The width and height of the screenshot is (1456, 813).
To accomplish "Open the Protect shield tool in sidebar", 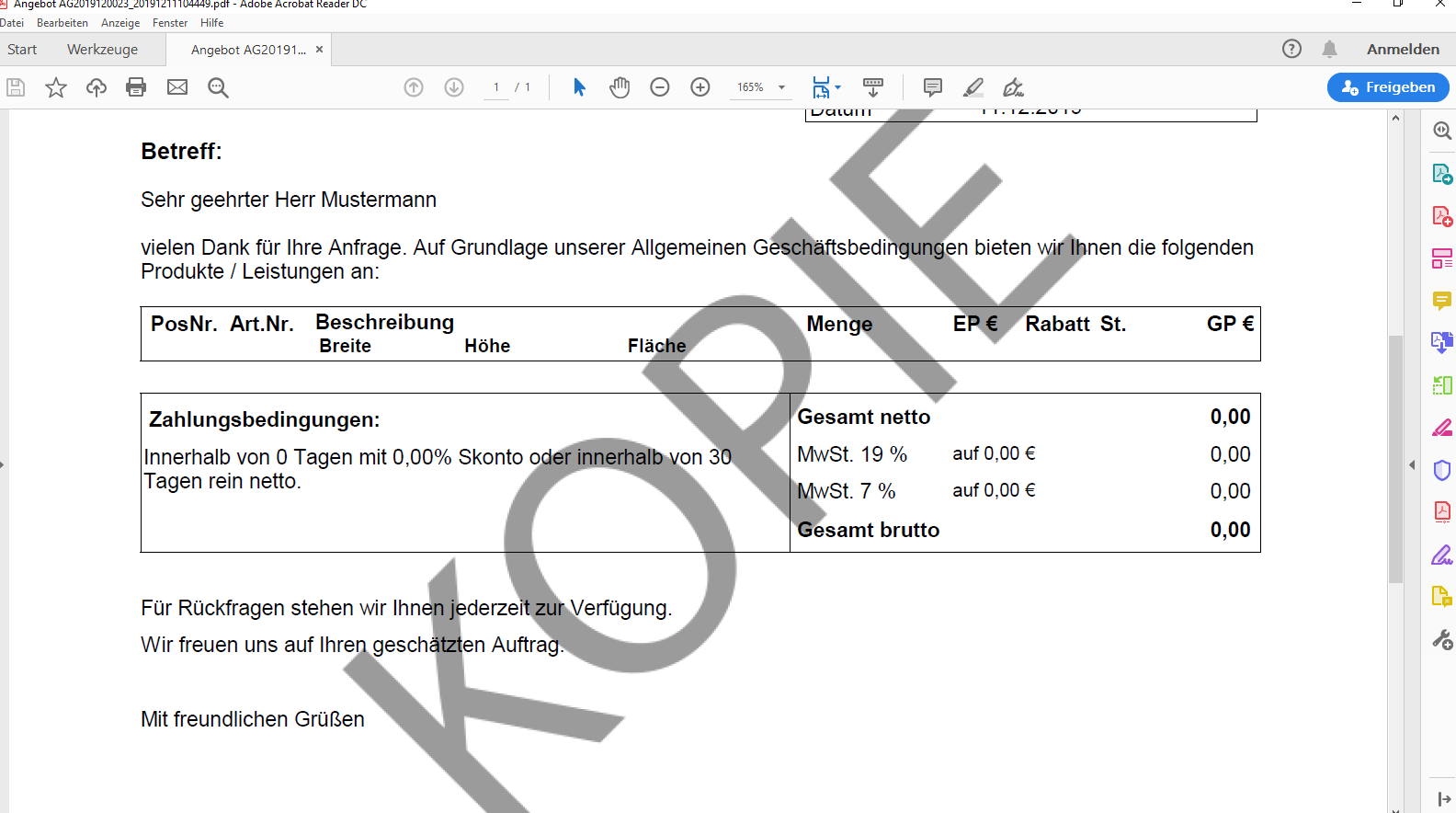I will pos(1442,470).
